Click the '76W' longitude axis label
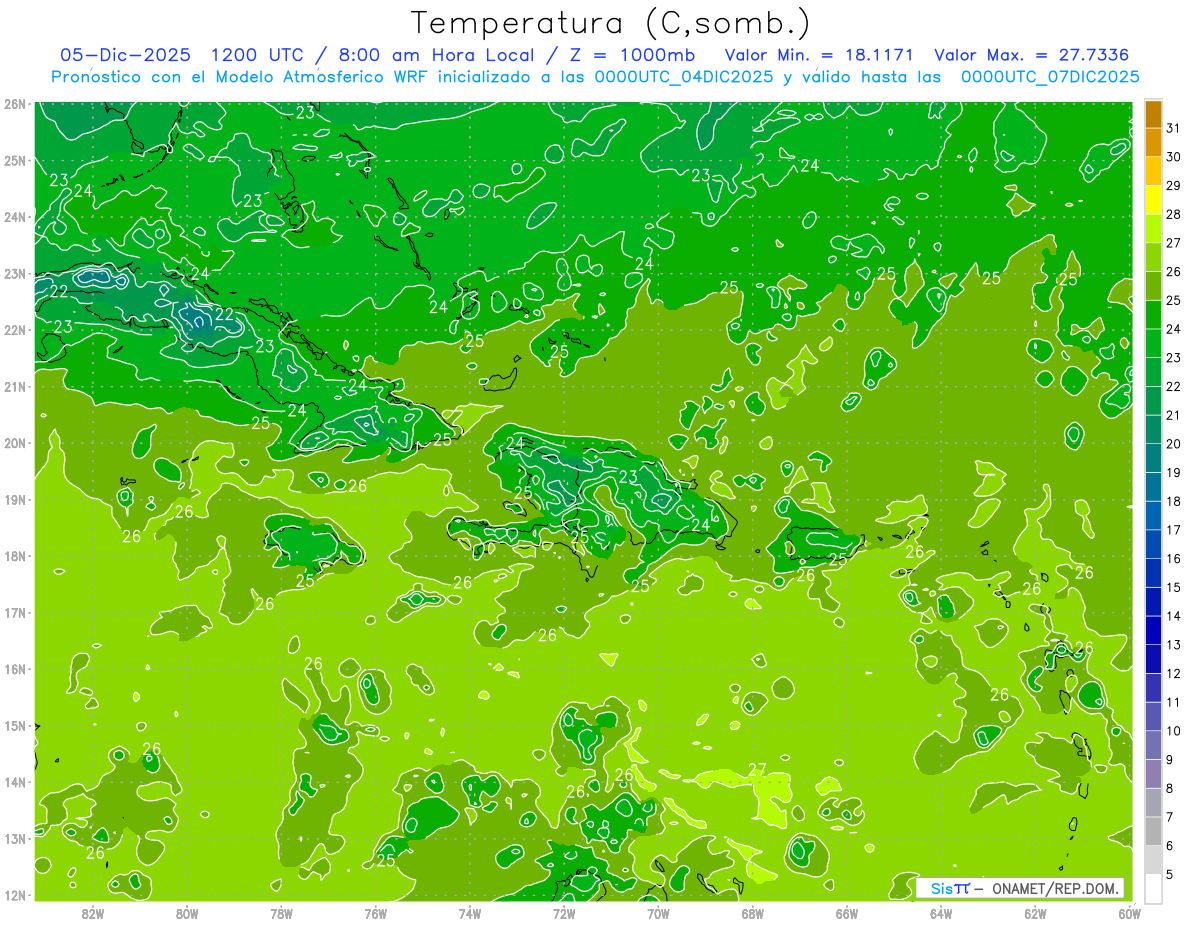This screenshot has width=1200, height=927. [375, 912]
